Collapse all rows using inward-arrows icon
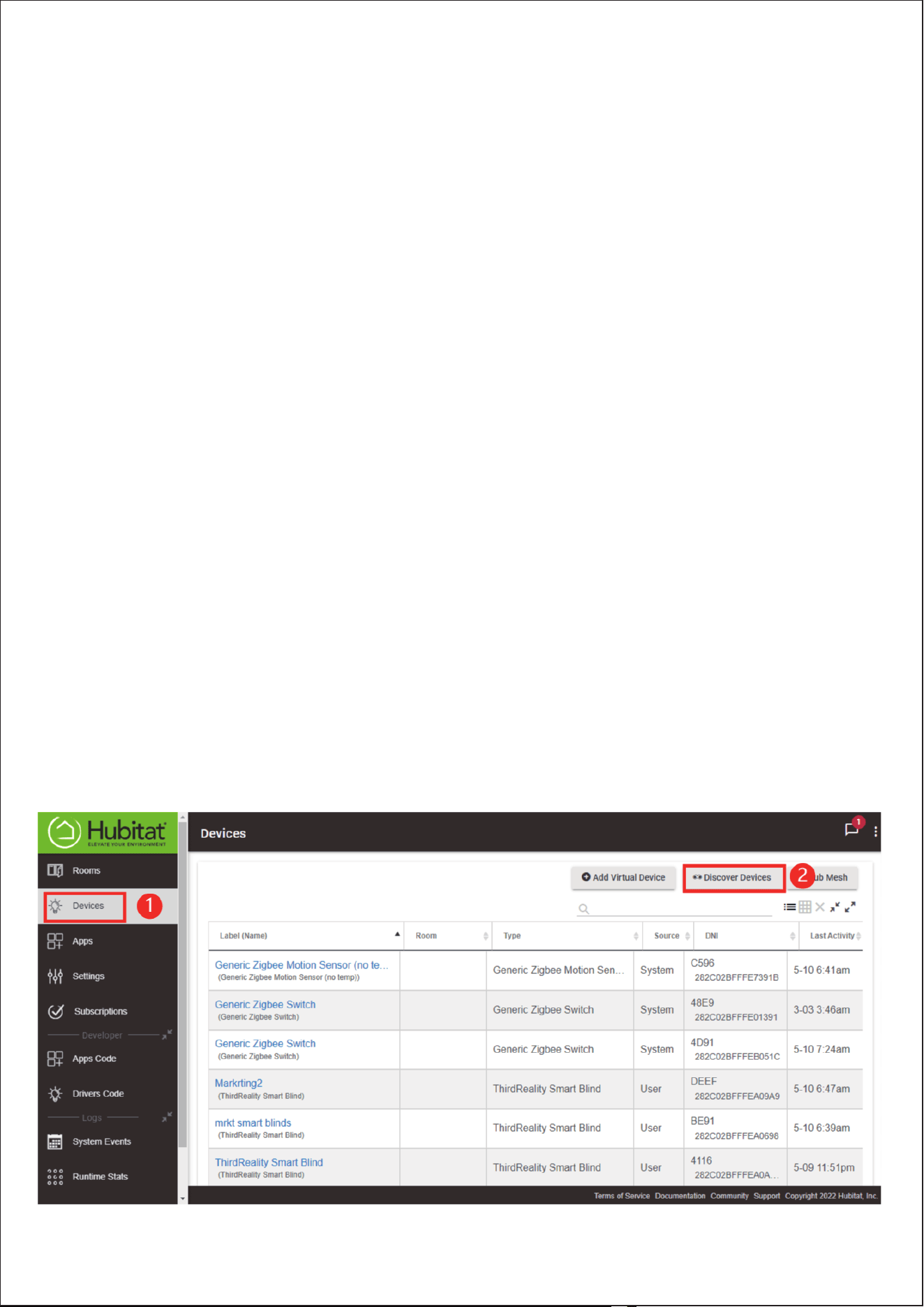Image resolution: width=924 pixels, height=1307 pixels. [x=835, y=907]
